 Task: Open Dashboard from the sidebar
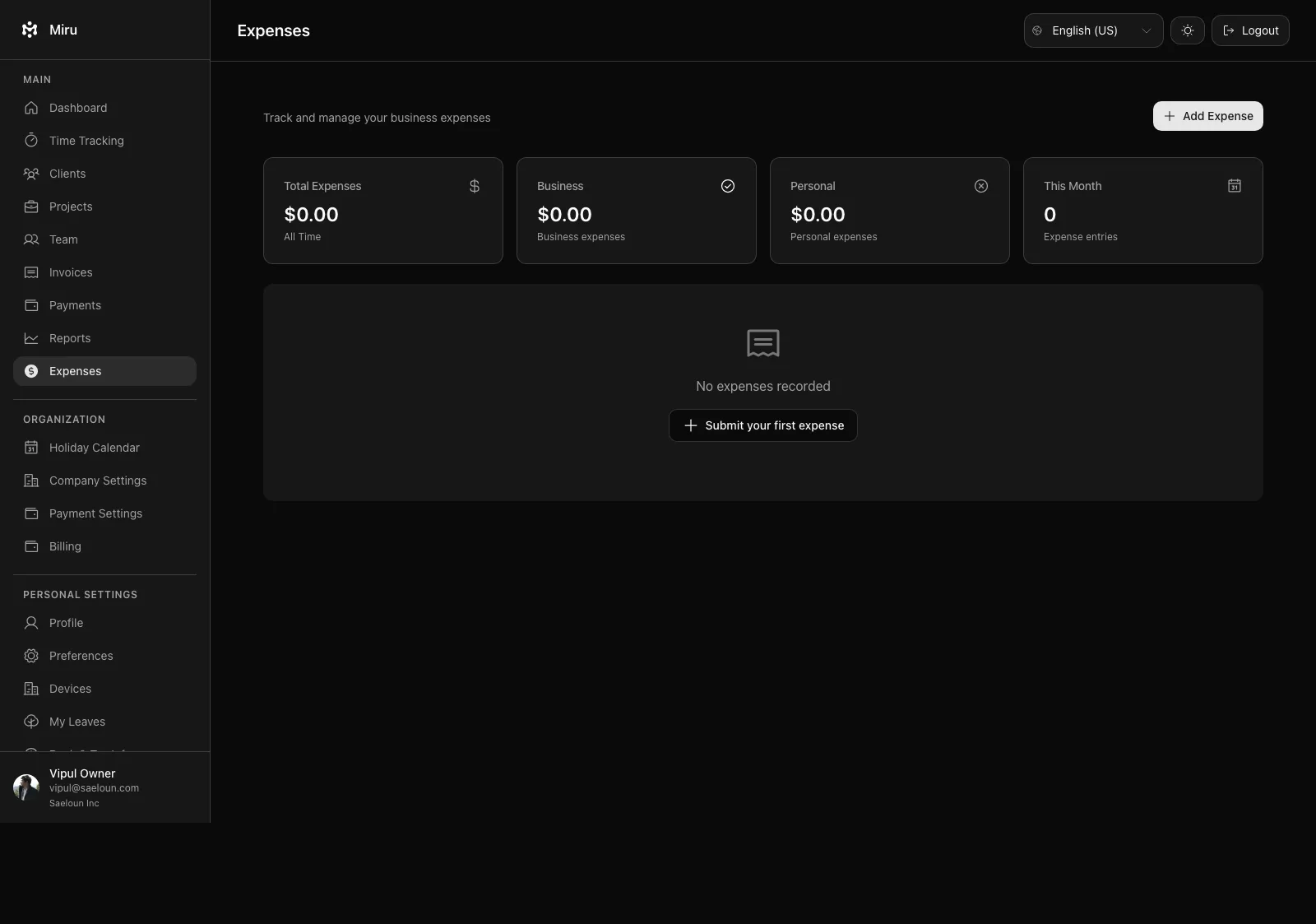pos(104,108)
